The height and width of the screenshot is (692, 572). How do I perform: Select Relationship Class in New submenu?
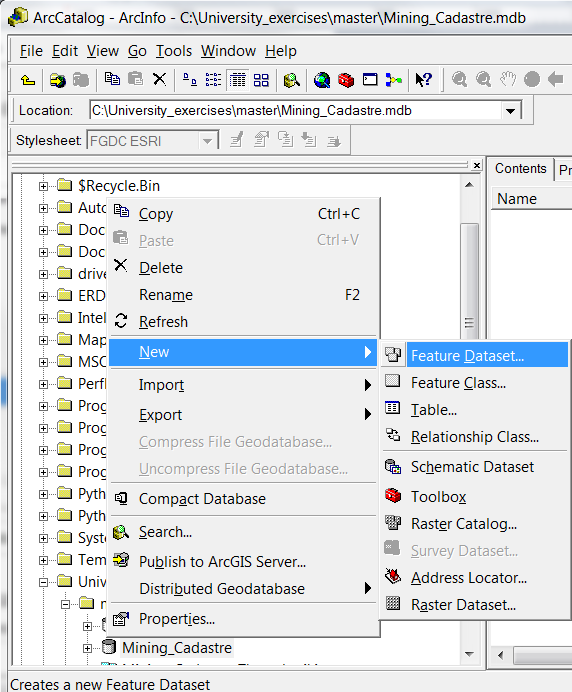(475, 437)
